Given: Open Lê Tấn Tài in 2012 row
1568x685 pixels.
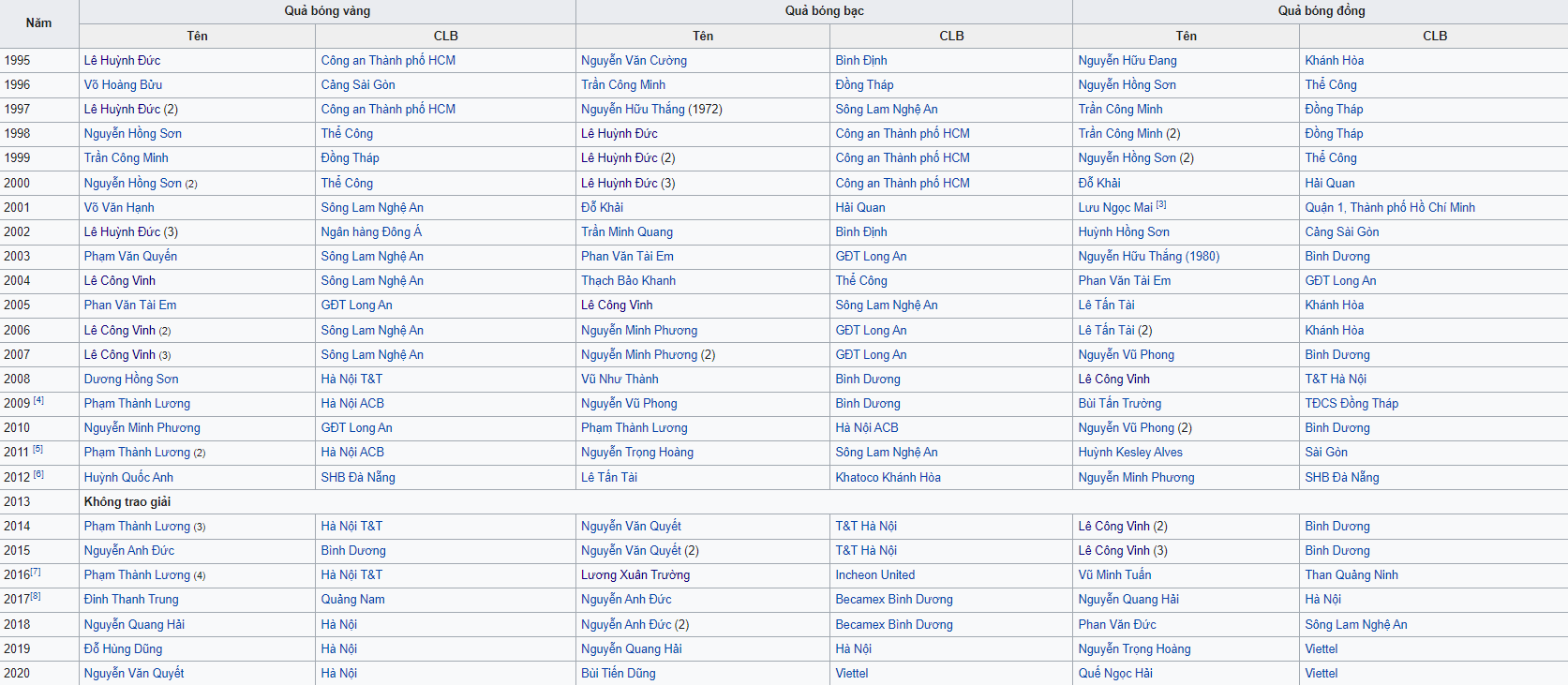Looking at the screenshot, I should (x=609, y=477).
